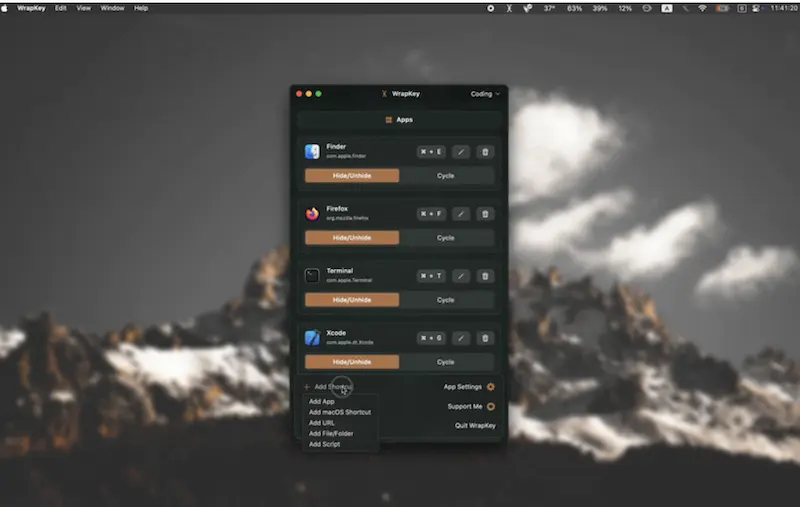The image size is (800, 507).
Task: Open the Edit menu
Action: 61,8
